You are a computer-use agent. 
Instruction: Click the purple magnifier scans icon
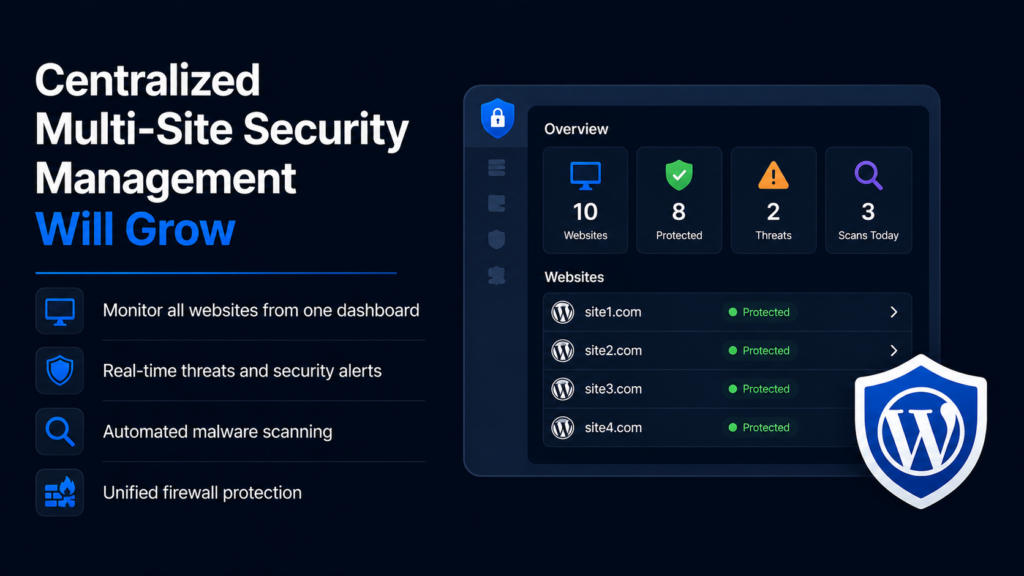click(869, 176)
